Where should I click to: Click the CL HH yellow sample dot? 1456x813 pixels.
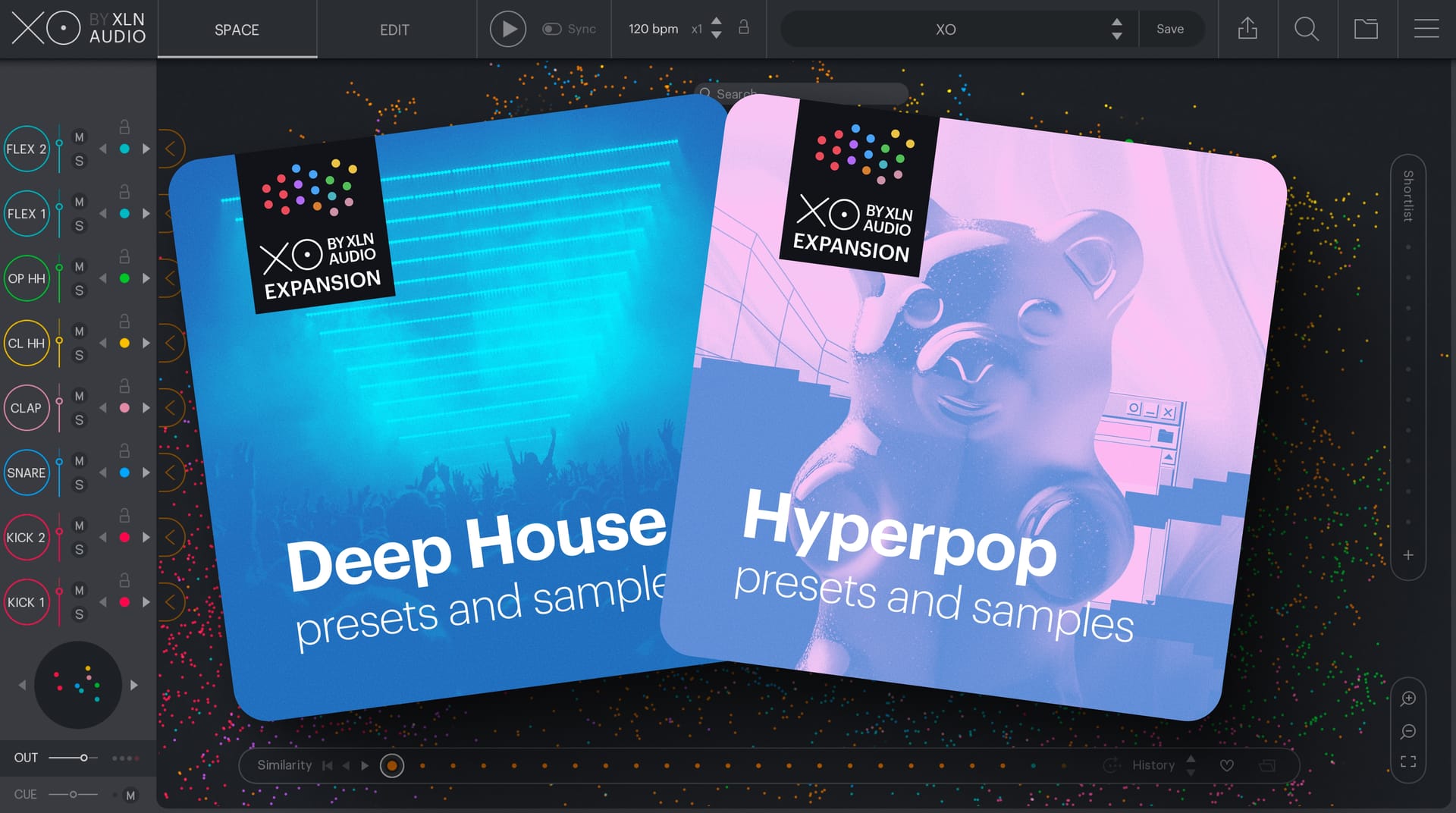click(124, 344)
